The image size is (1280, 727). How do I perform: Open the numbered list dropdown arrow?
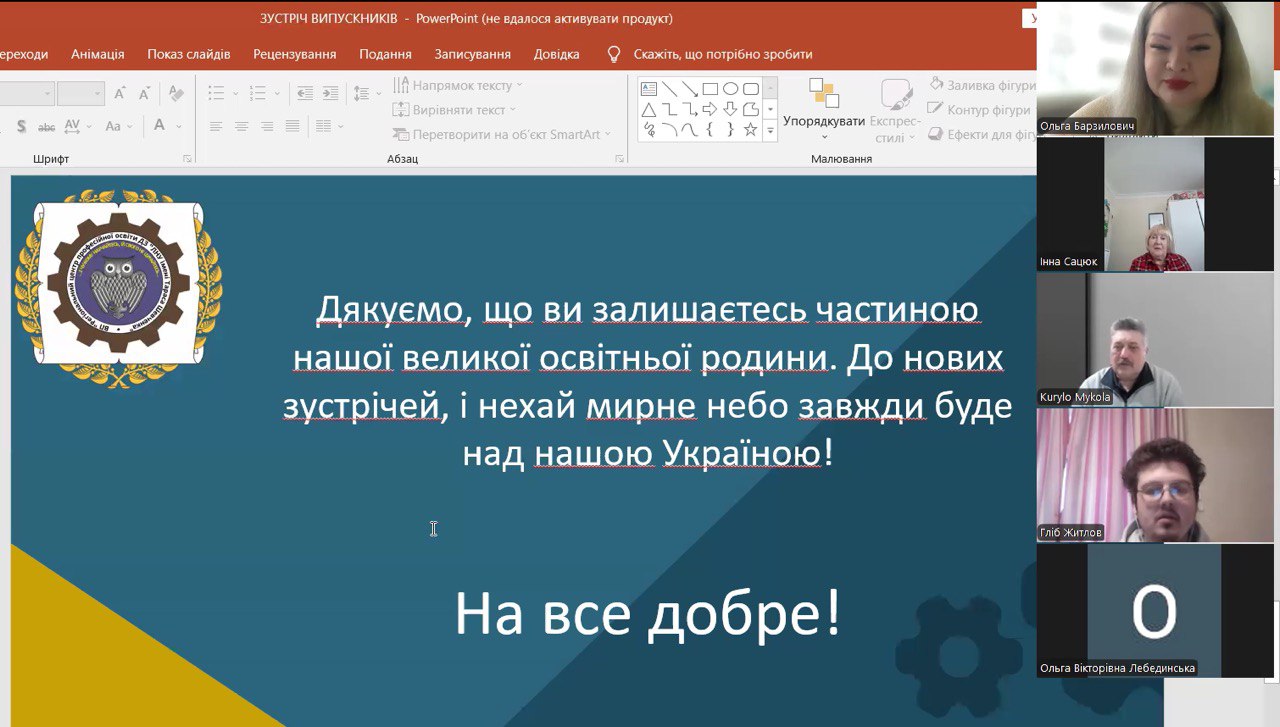[x=277, y=91]
